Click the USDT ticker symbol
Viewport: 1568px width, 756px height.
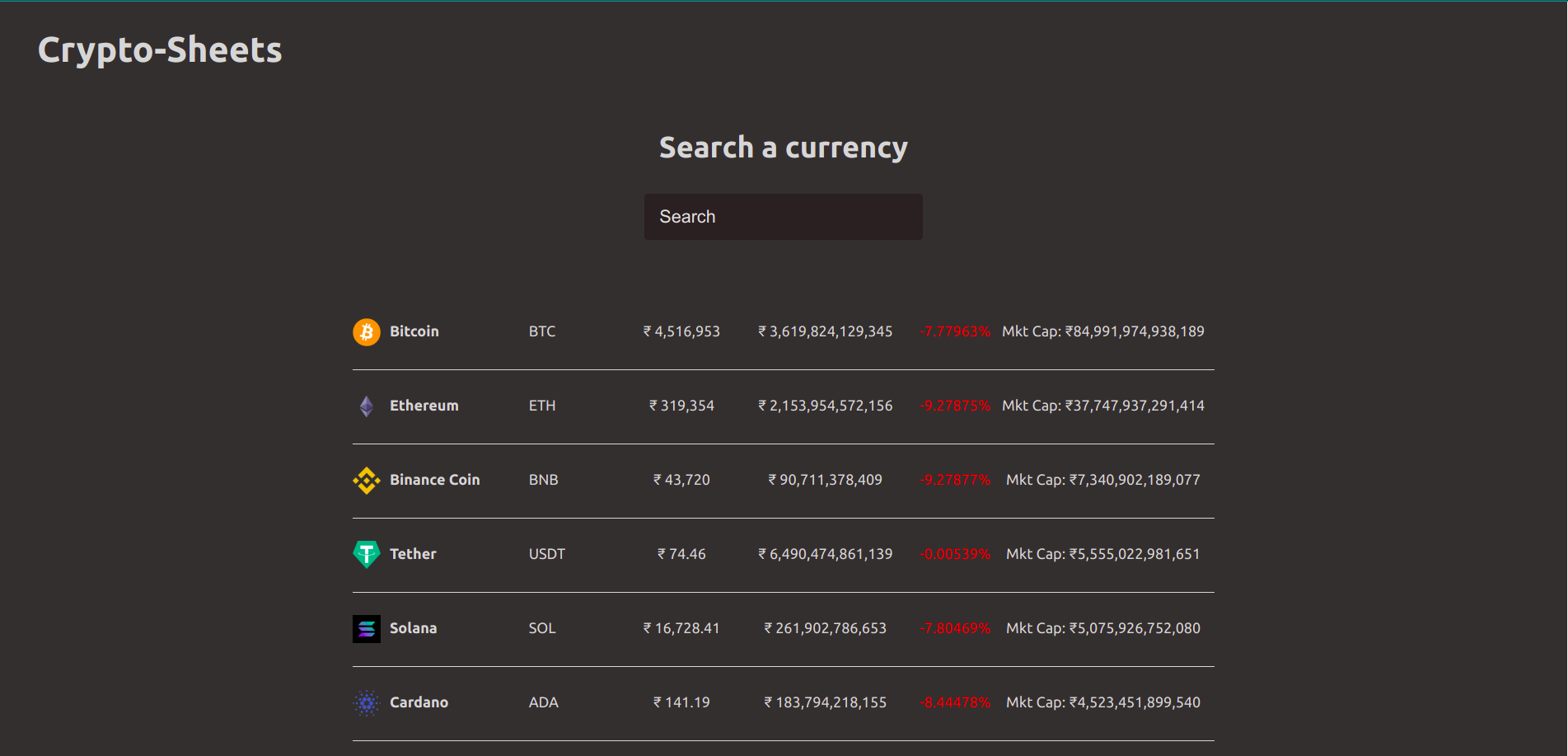(x=547, y=554)
